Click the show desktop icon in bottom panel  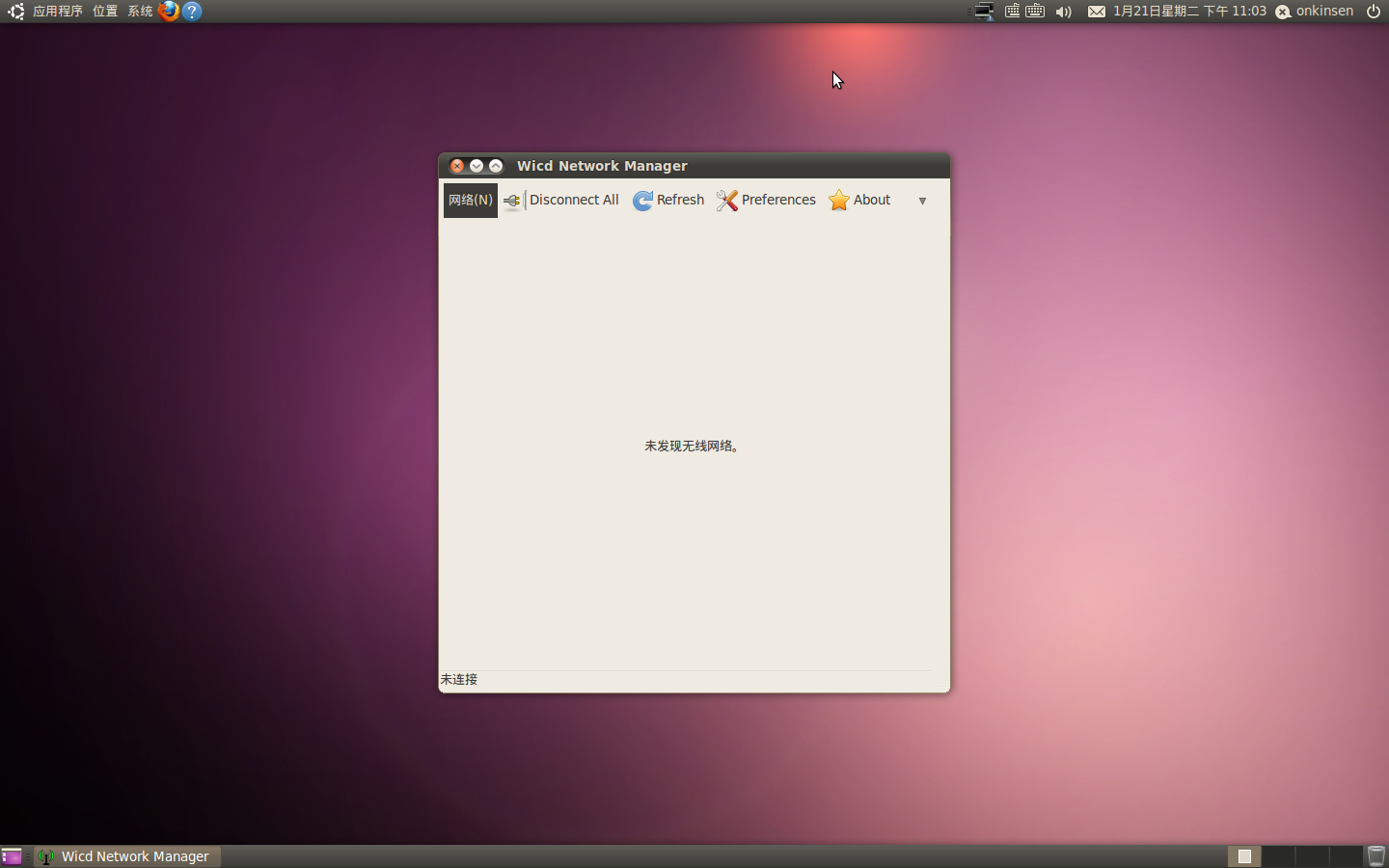click(12, 856)
